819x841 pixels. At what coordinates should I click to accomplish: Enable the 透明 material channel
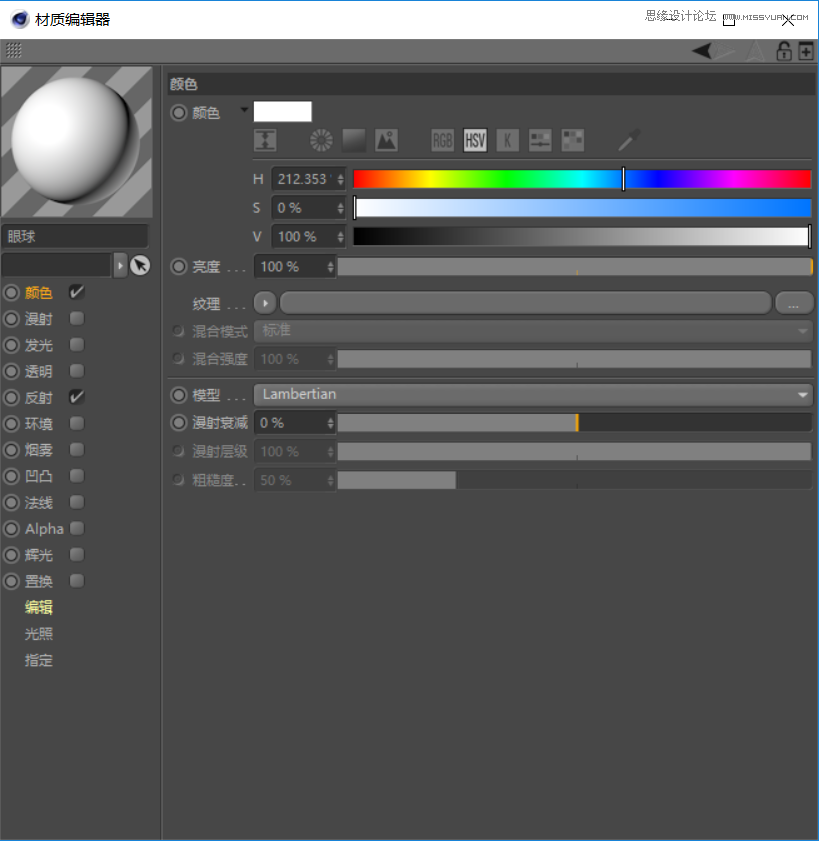(x=76, y=371)
